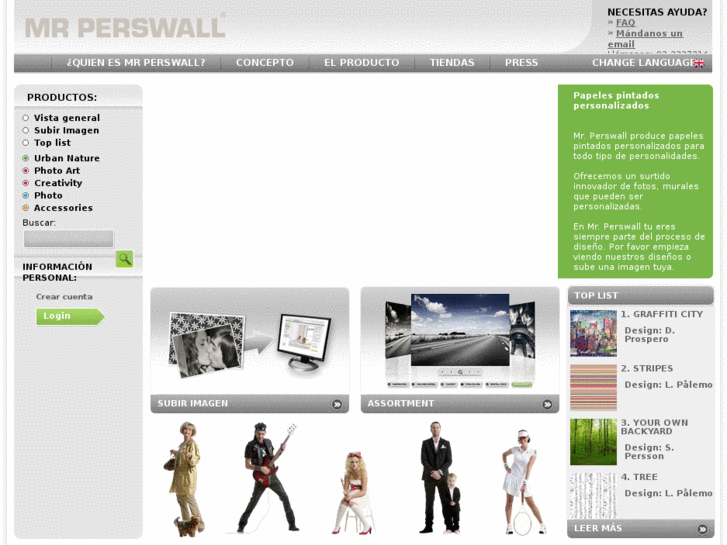Open the Your Own Backyard forest thumbnail
This screenshot has width=727, height=545.
593,442
